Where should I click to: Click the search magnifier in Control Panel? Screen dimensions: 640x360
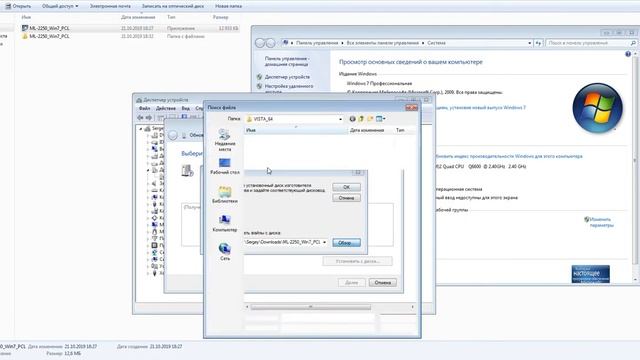pos(633,43)
